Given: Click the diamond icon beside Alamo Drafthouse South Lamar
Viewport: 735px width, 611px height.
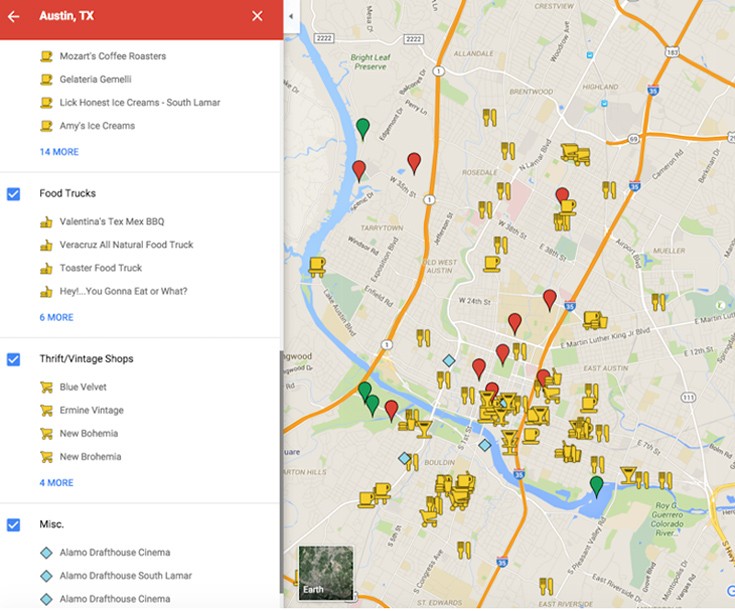Looking at the screenshot, I should pos(45,576).
